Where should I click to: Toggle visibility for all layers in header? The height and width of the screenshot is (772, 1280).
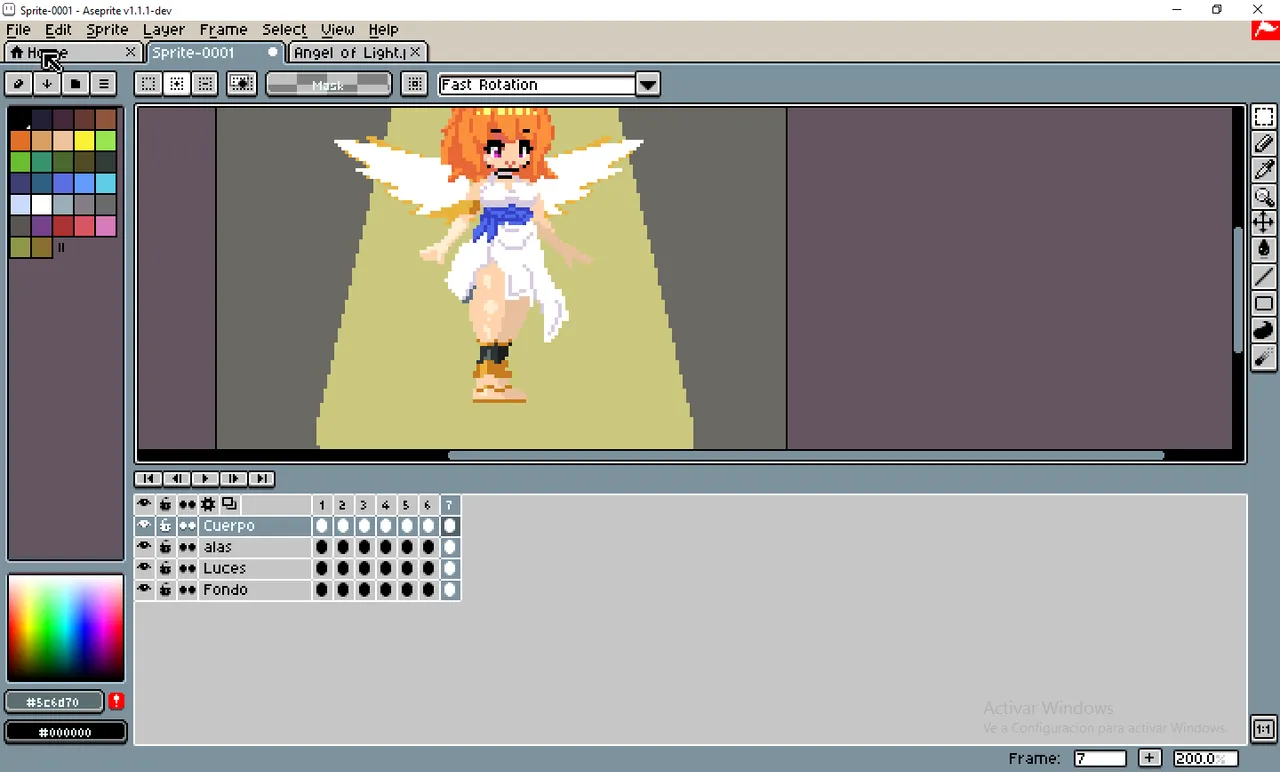pos(144,504)
